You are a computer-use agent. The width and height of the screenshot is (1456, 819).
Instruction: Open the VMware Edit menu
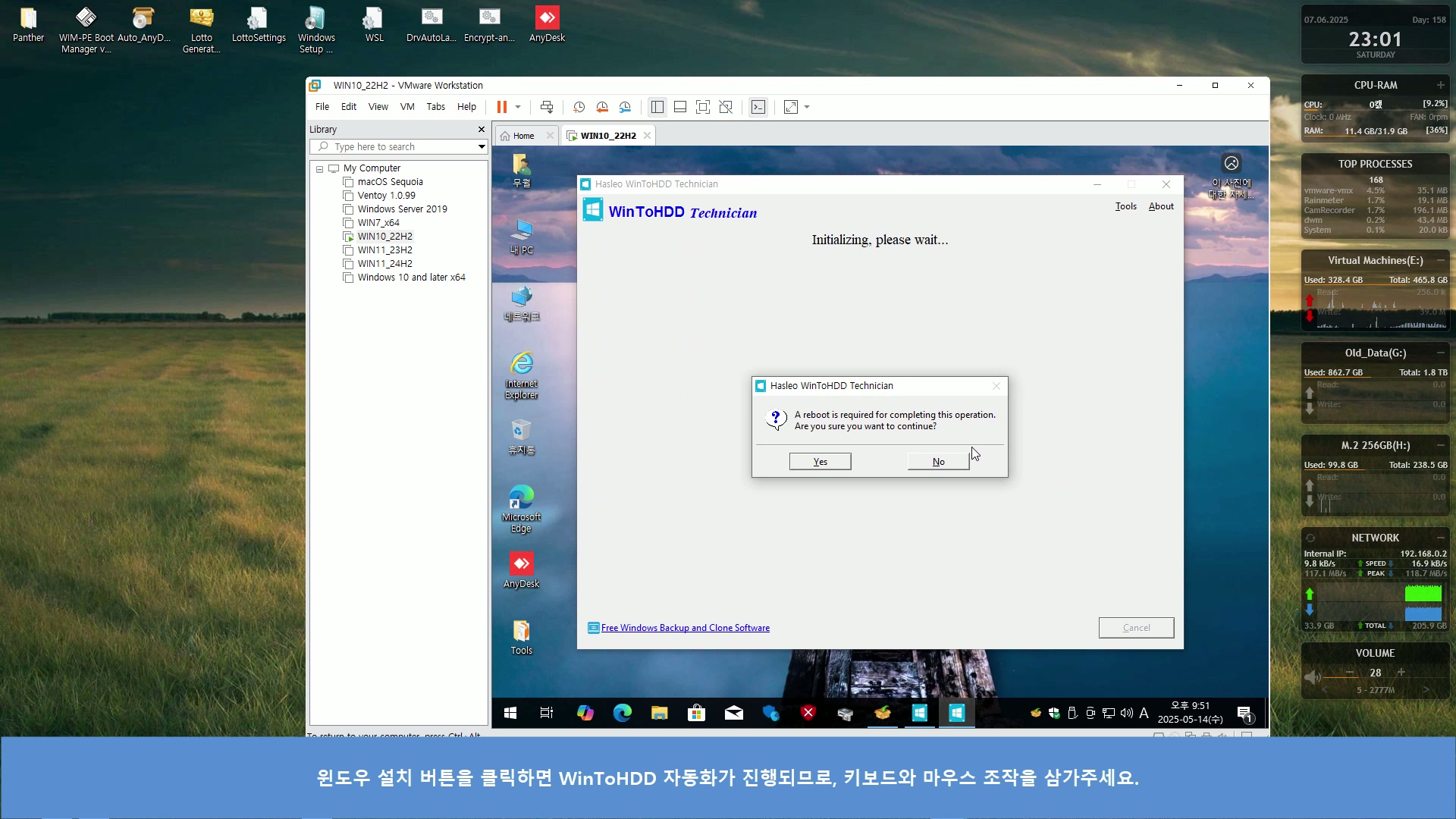click(x=349, y=107)
